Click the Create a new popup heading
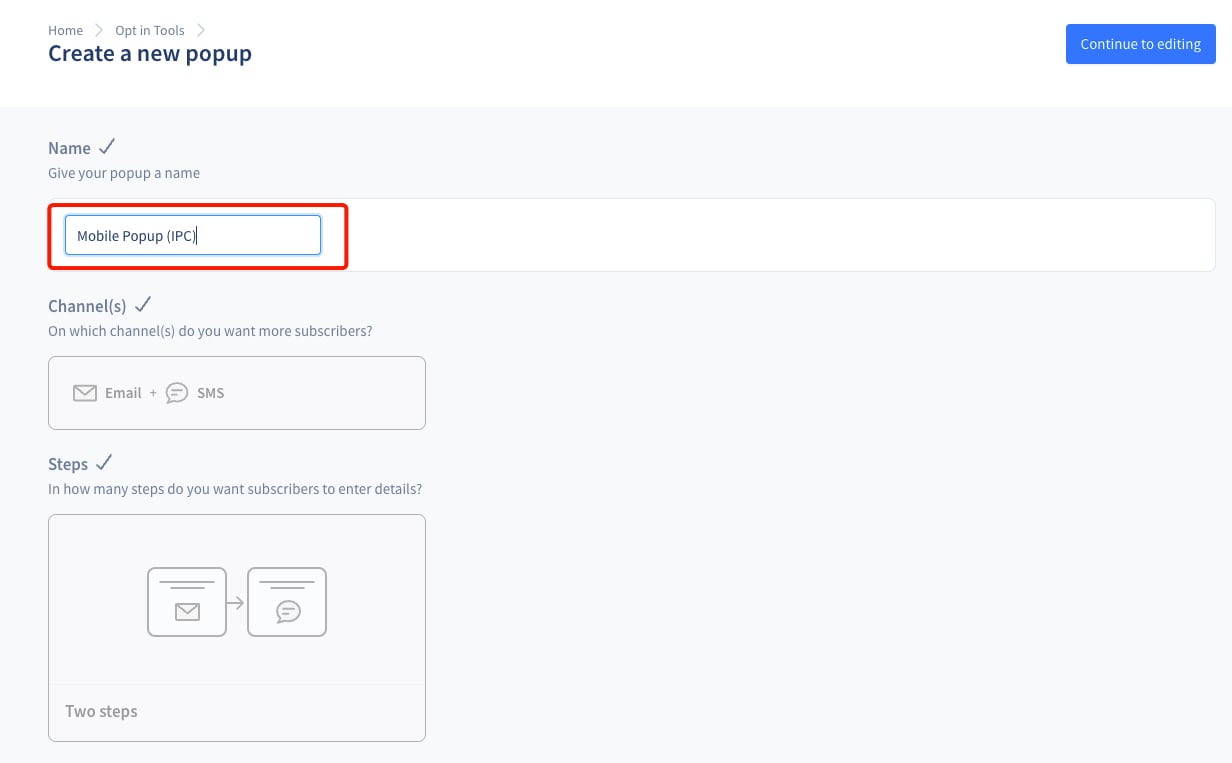1232x763 pixels. point(150,53)
